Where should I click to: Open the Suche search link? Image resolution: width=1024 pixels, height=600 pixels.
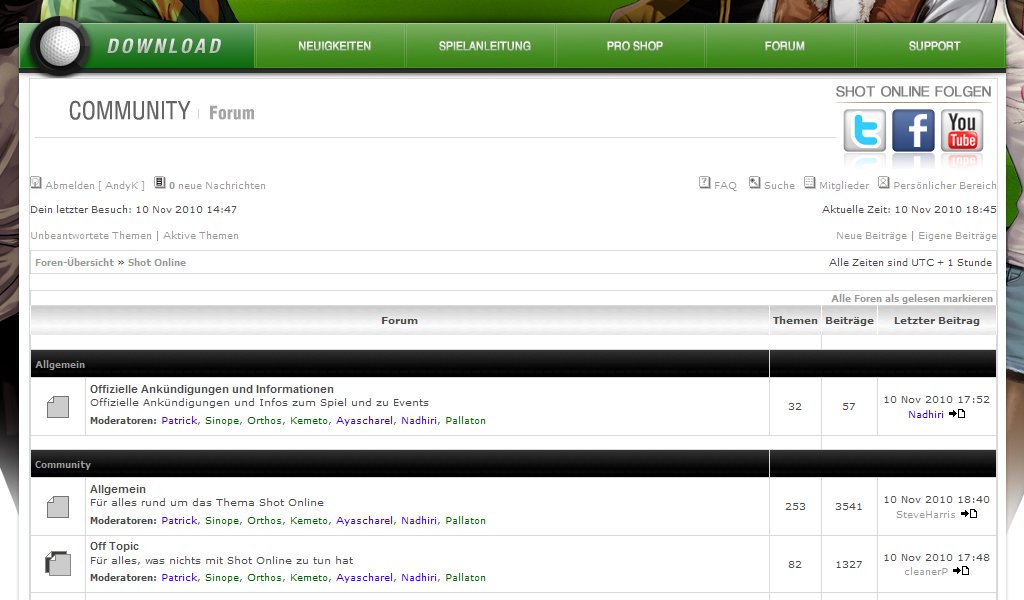(779, 185)
